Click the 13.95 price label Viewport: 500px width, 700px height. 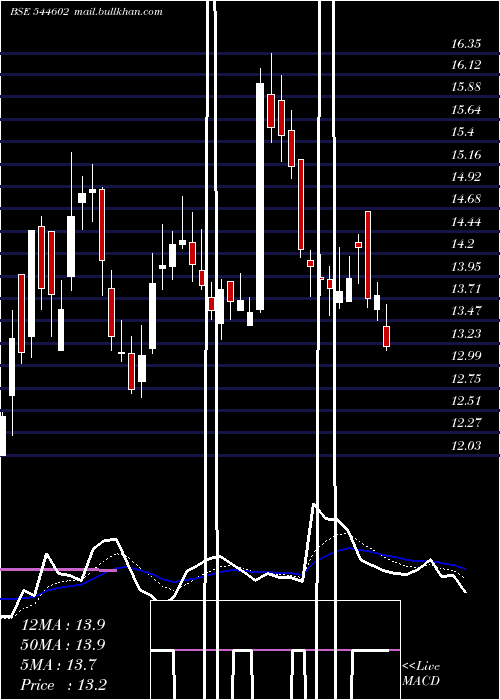click(466, 267)
